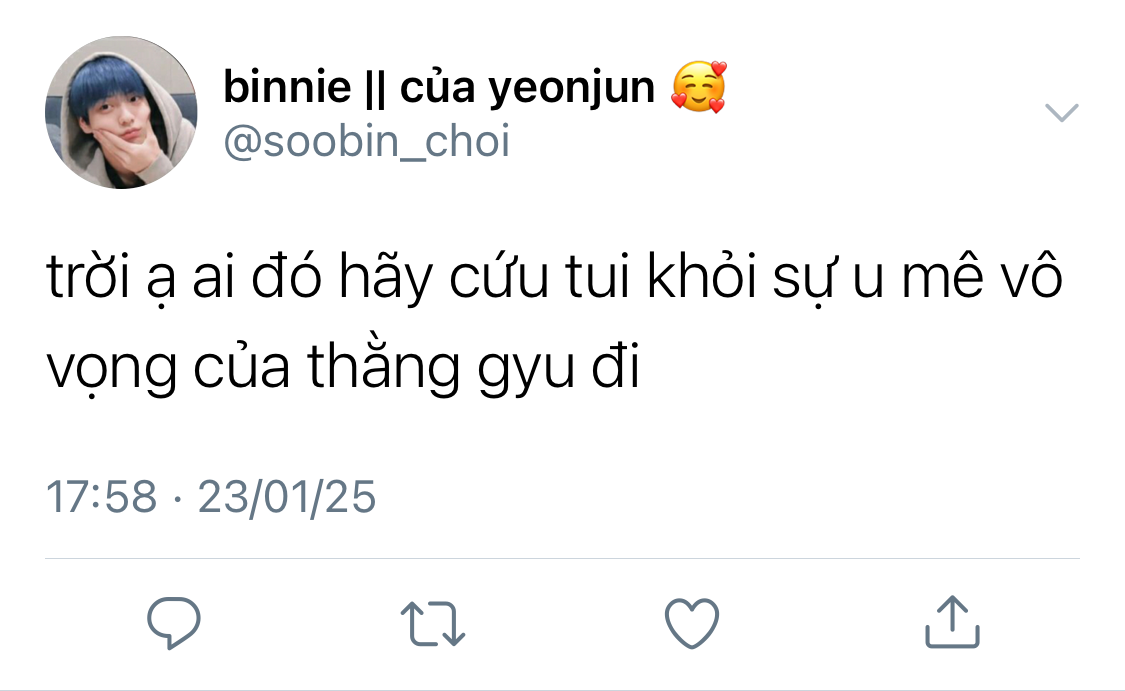Open the tweet options chevron menu
The image size is (1125, 691).
click(1061, 113)
